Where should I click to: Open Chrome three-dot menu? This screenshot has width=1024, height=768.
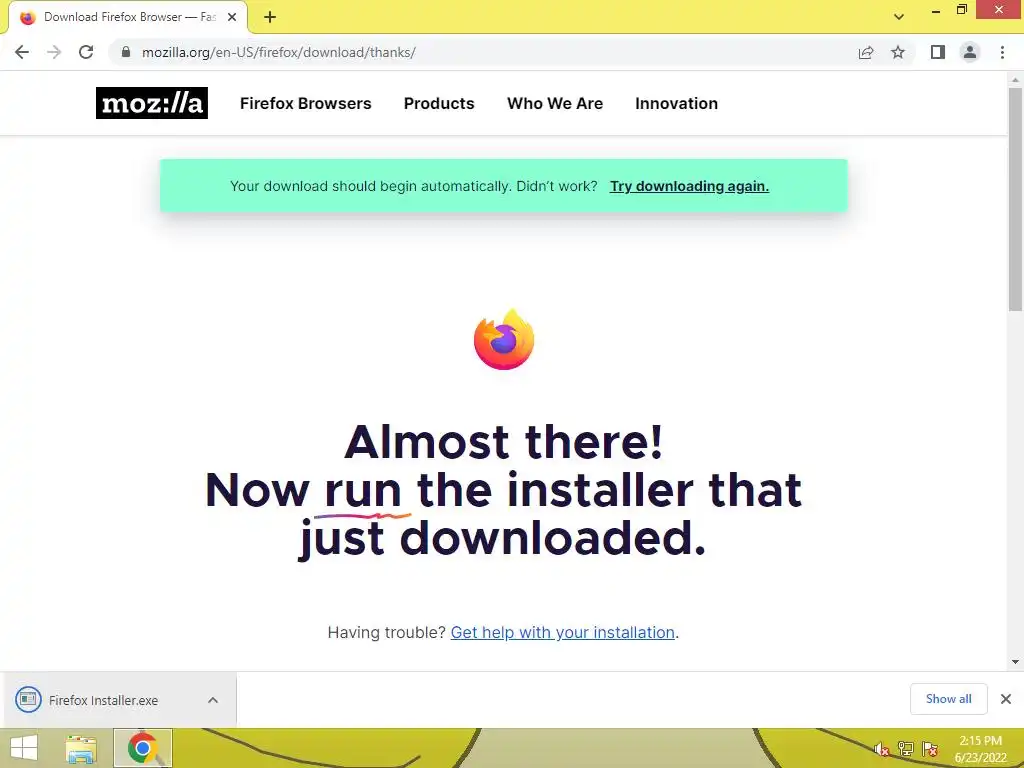(1002, 52)
